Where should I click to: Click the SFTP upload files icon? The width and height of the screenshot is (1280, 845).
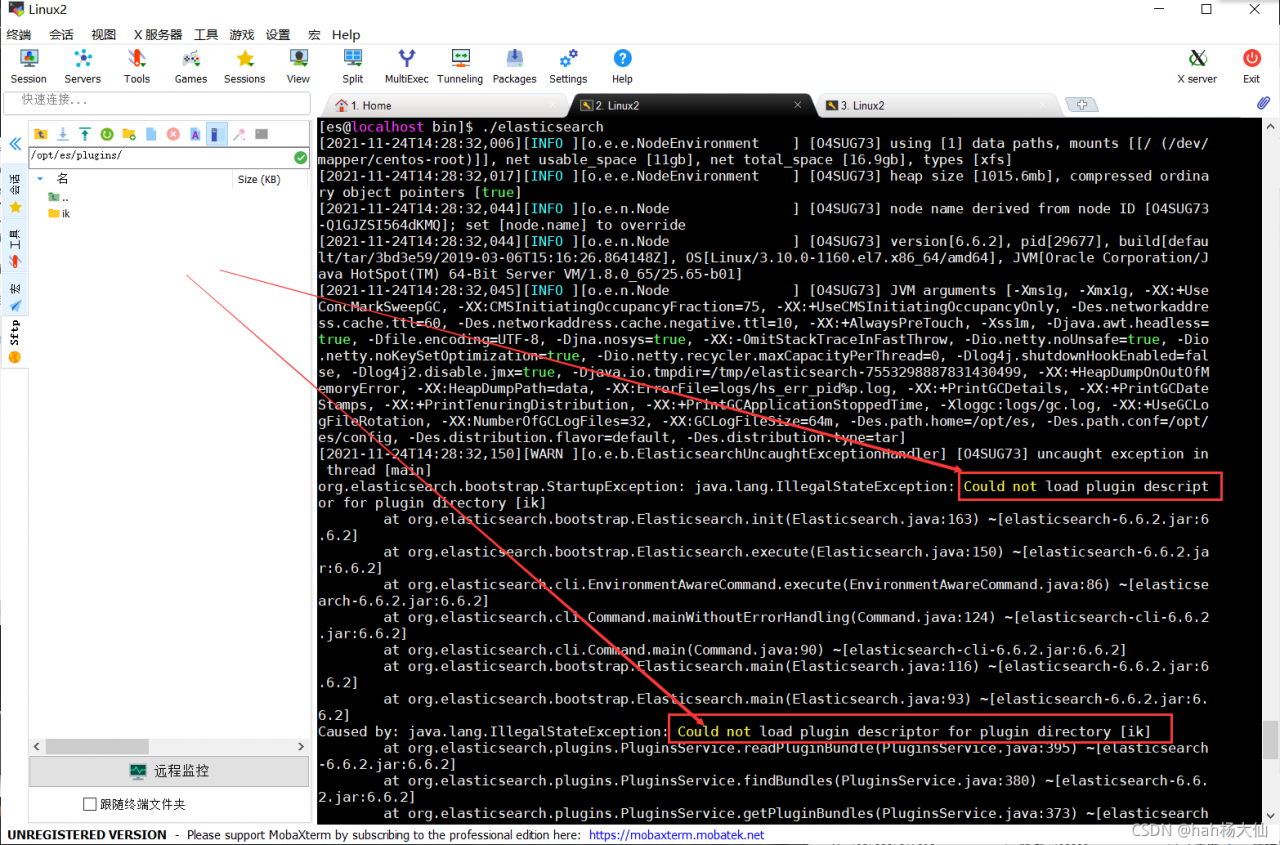pos(85,134)
